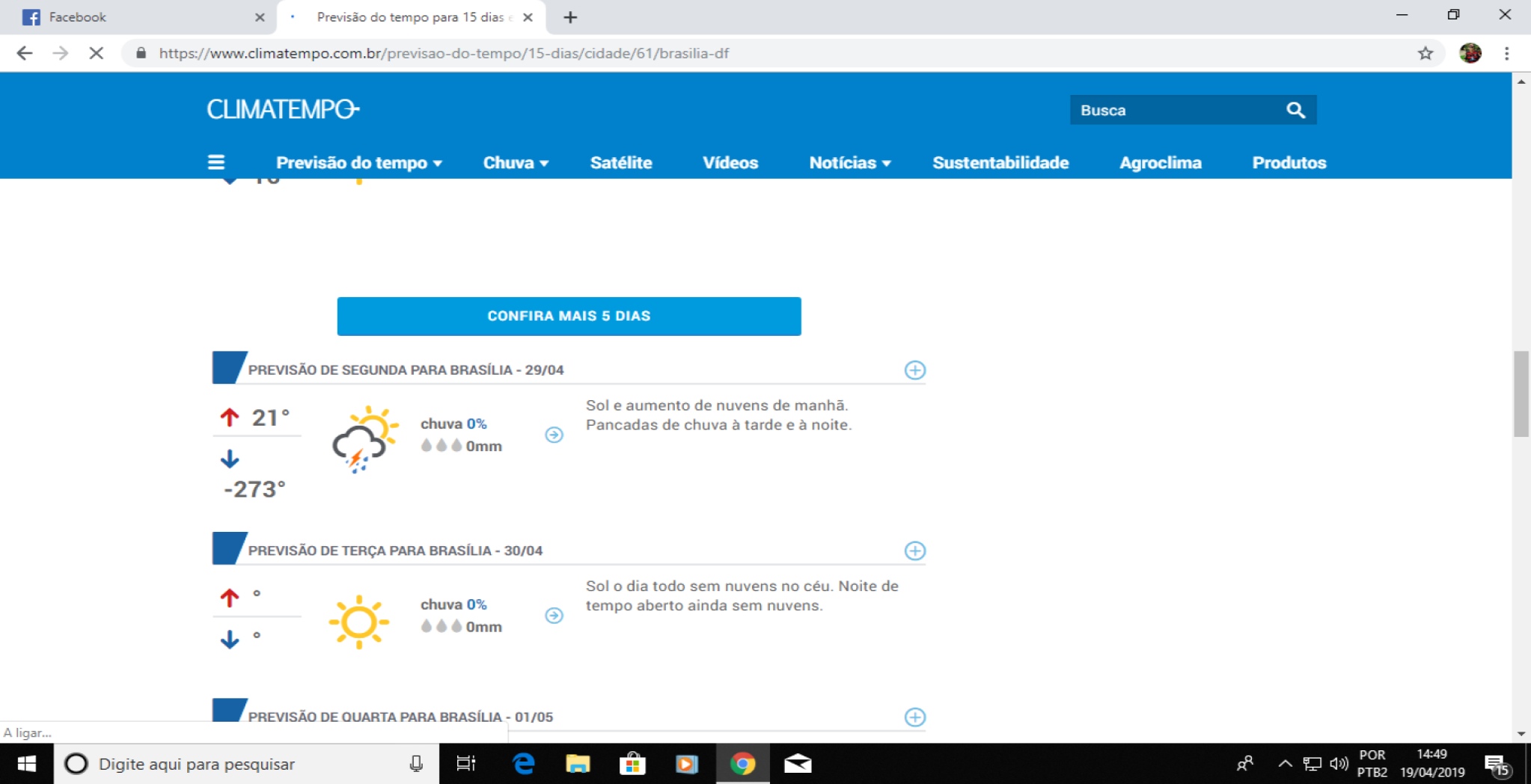Screen dimensions: 1531x784
Task: Click the Confira mais 5 dias button
Action: (569, 316)
